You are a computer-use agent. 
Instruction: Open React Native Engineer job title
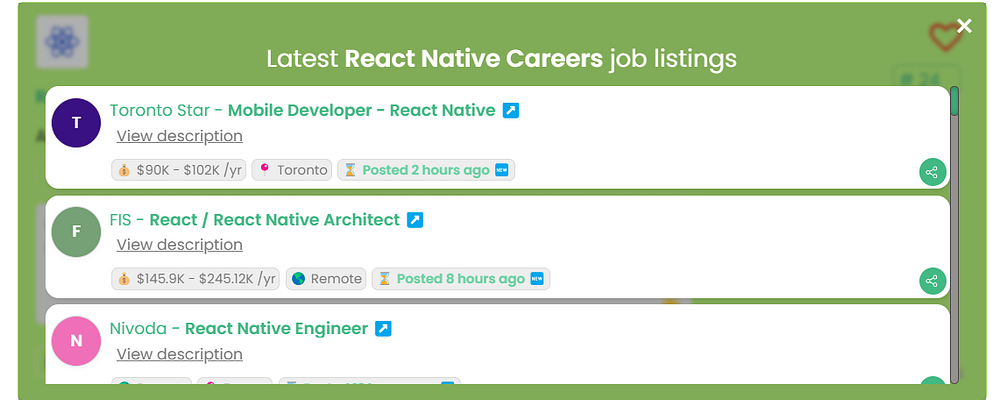click(x=276, y=328)
